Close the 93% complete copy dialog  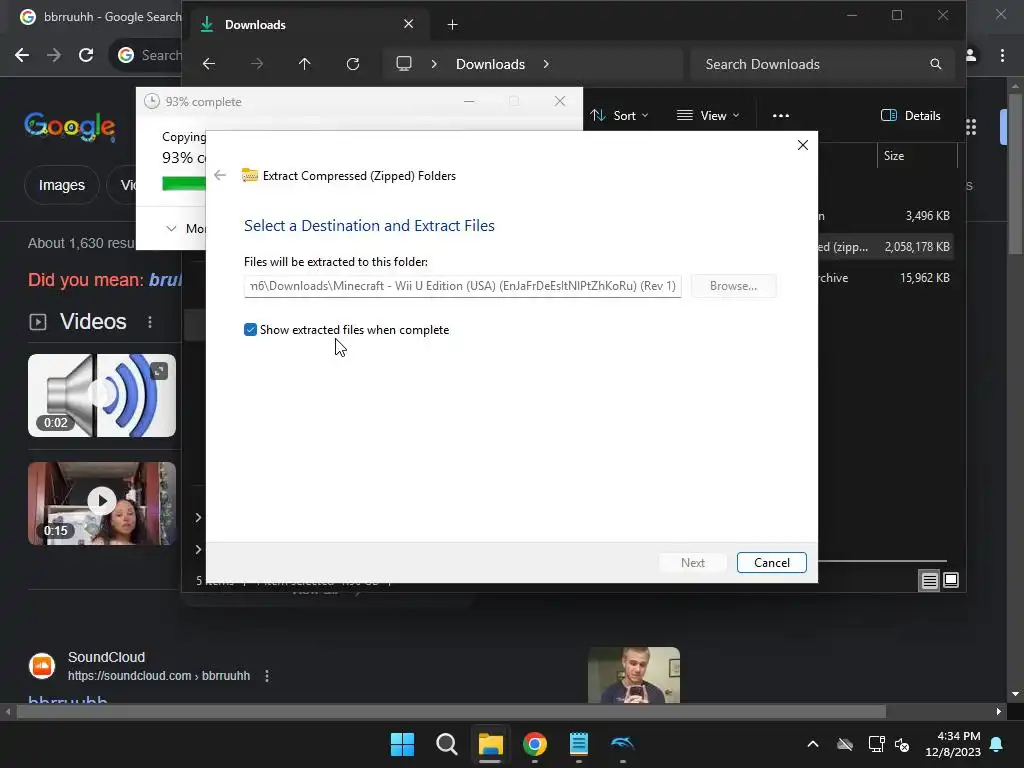coord(560,101)
